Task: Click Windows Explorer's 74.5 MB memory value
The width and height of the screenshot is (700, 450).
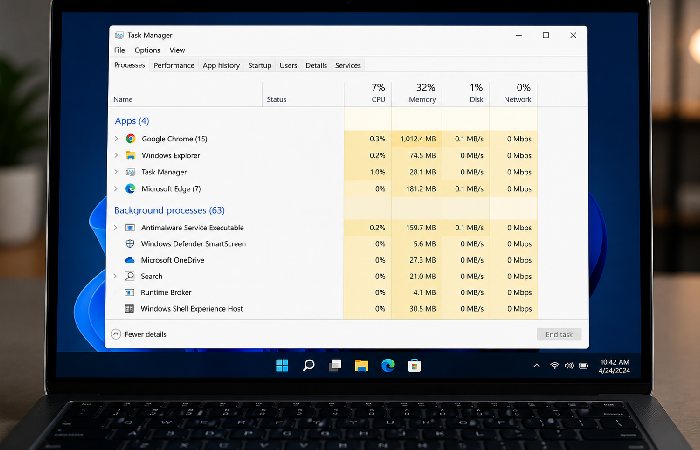Action: (423, 155)
